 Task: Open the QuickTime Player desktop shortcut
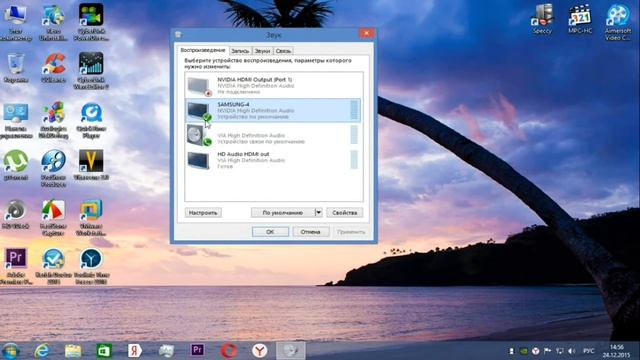[91, 120]
